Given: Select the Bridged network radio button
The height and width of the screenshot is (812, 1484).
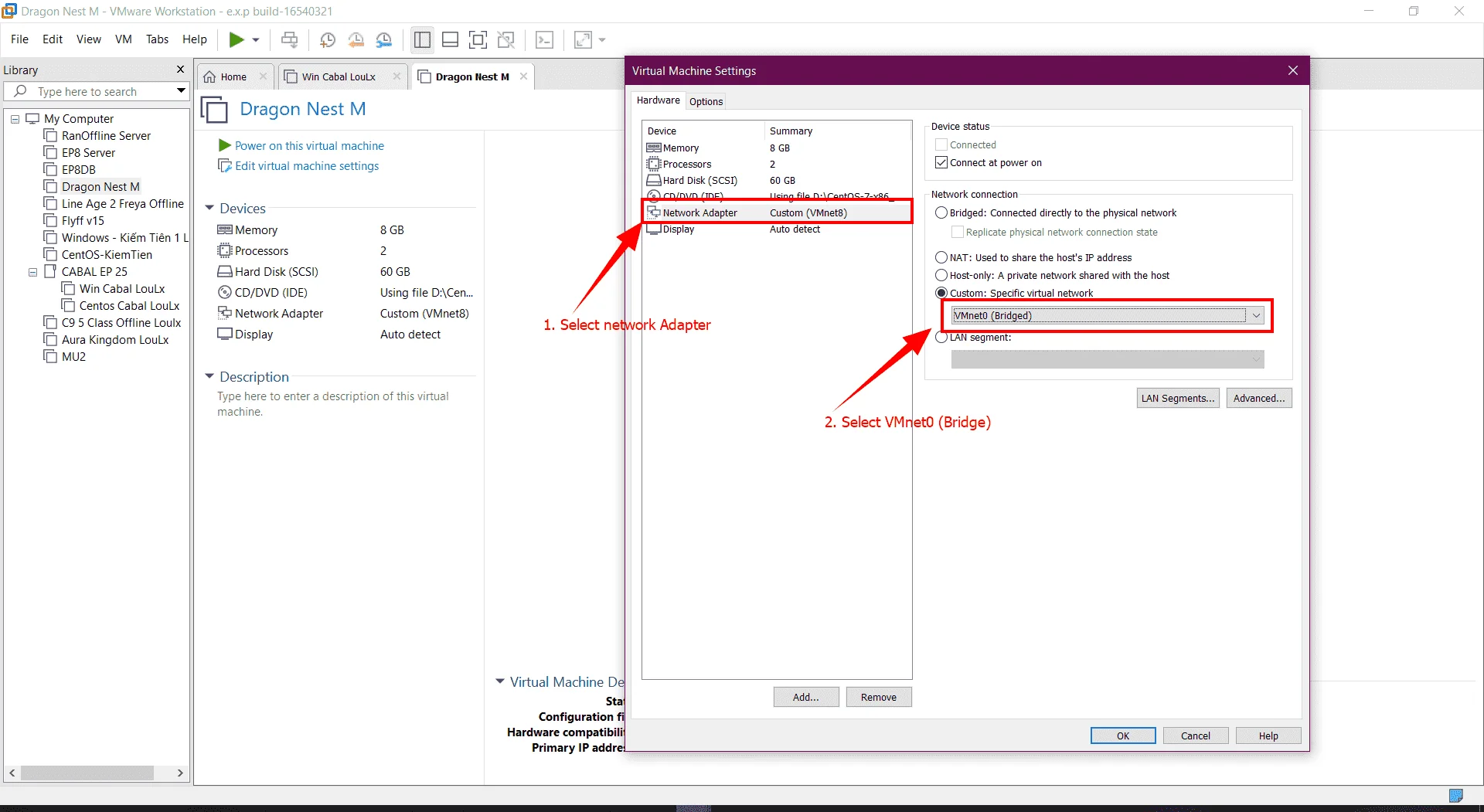Looking at the screenshot, I should point(941,212).
